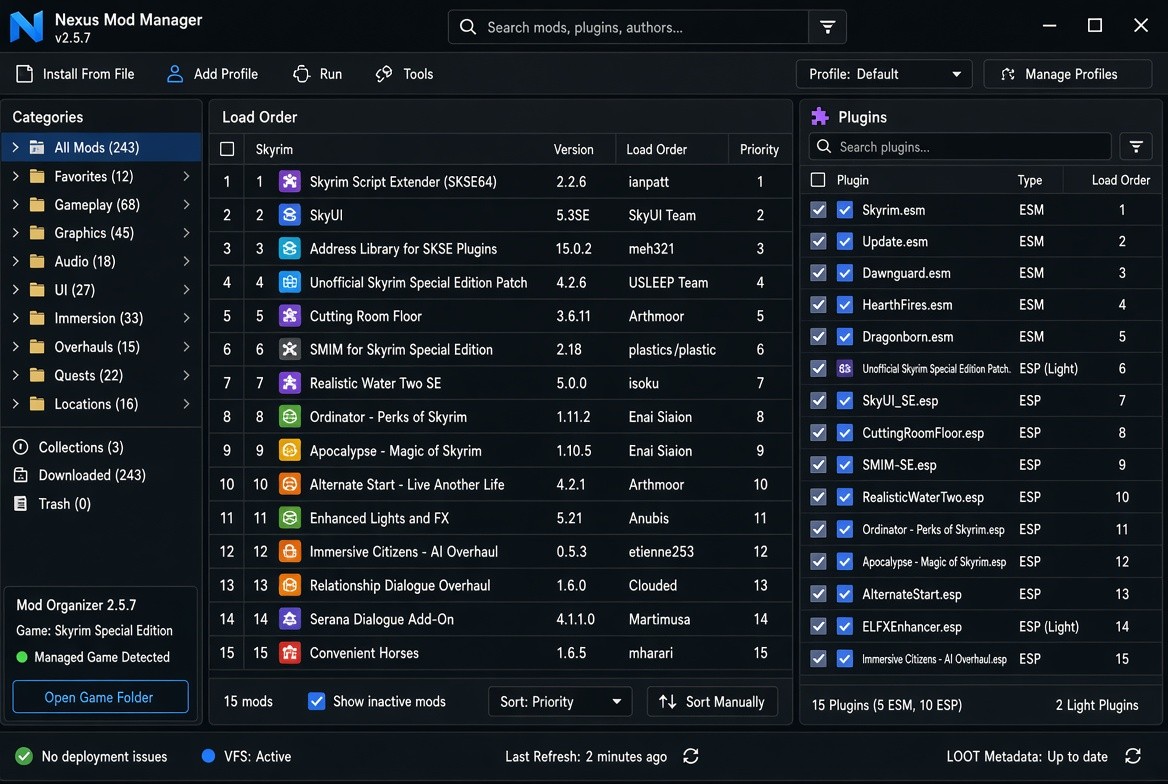Click the Cutting Room Floor mod icon
The image size is (1168, 784).
coord(290,315)
